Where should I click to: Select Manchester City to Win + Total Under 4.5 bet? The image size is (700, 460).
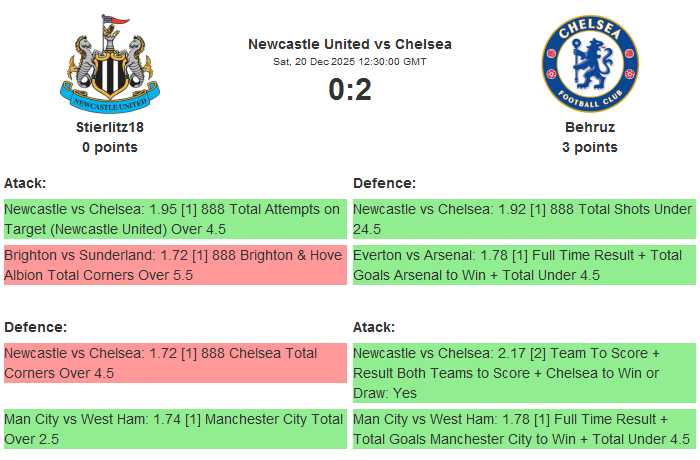click(524, 429)
